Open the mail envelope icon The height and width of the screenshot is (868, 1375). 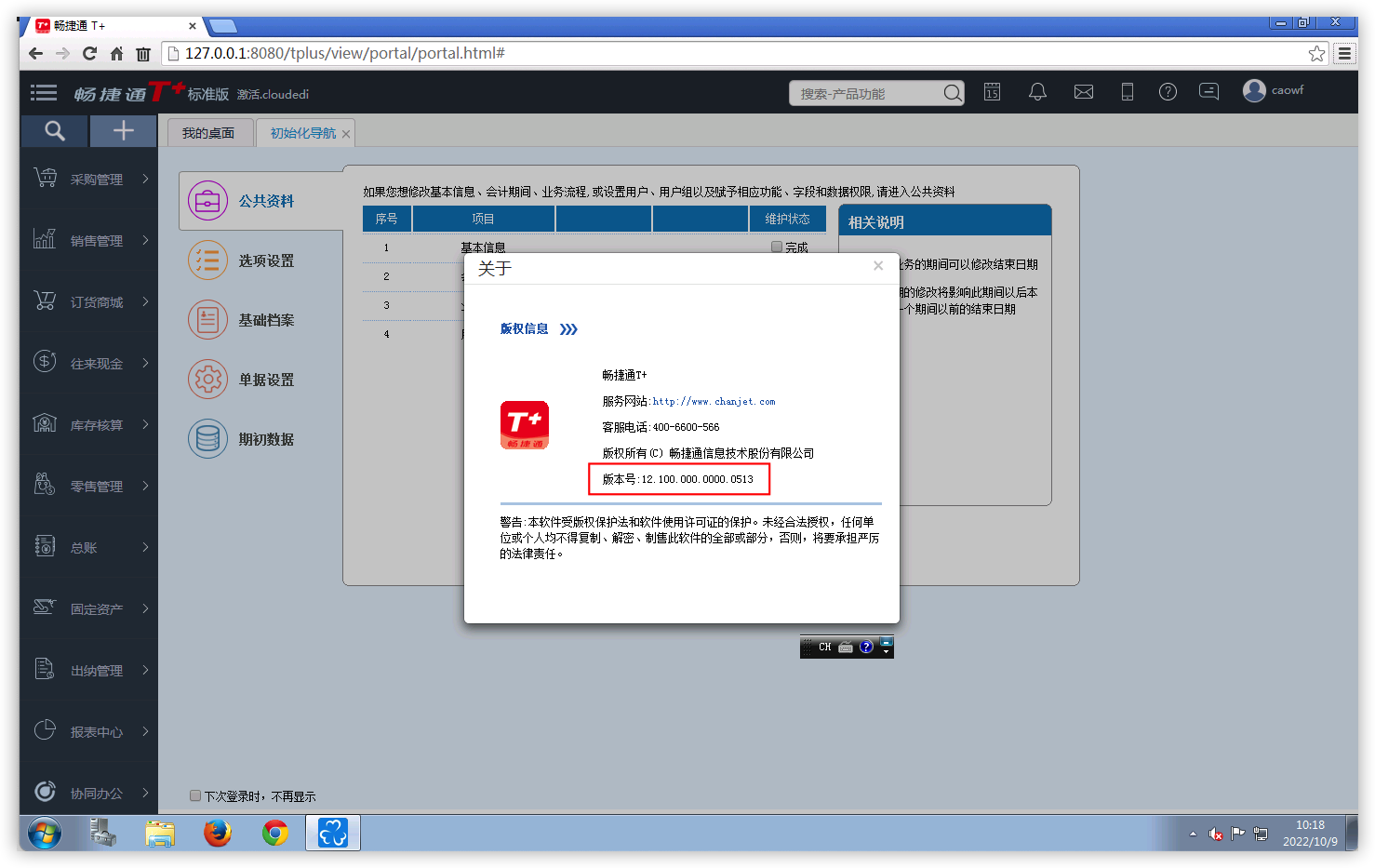(1084, 92)
